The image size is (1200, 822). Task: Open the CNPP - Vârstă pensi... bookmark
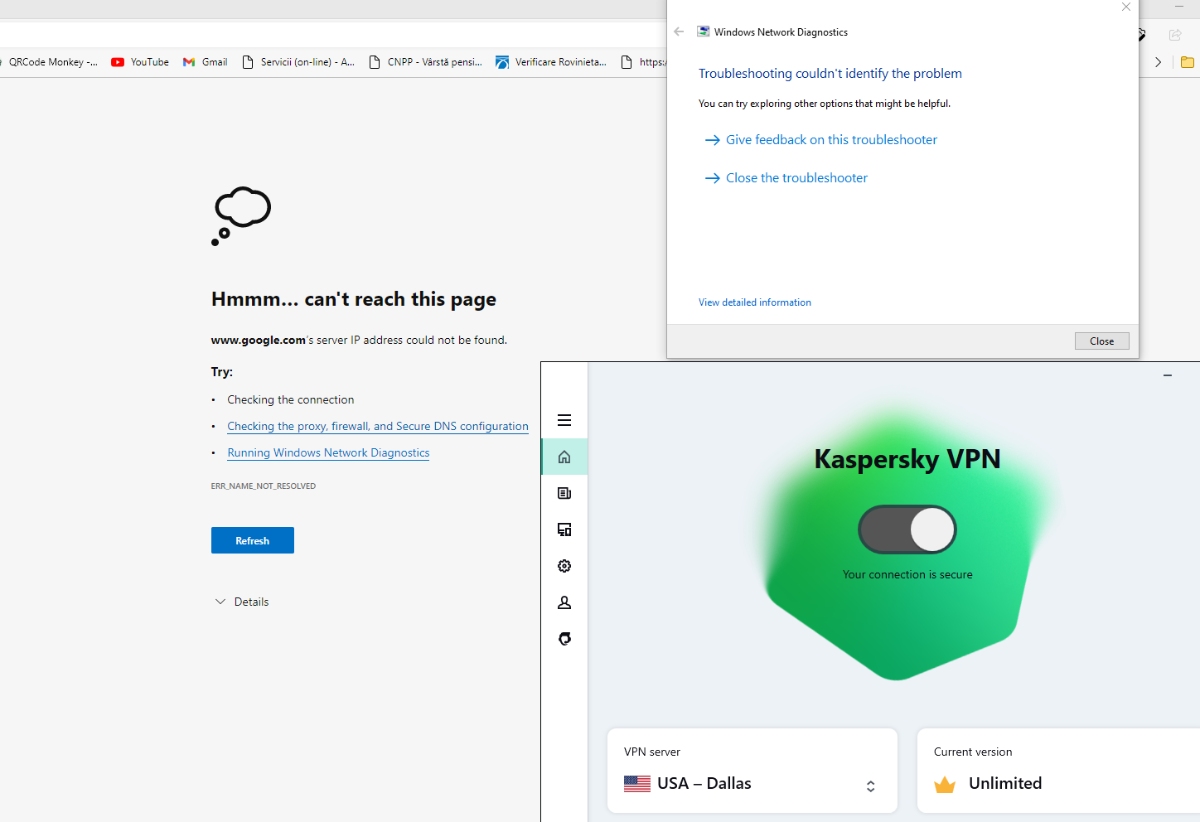425,62
